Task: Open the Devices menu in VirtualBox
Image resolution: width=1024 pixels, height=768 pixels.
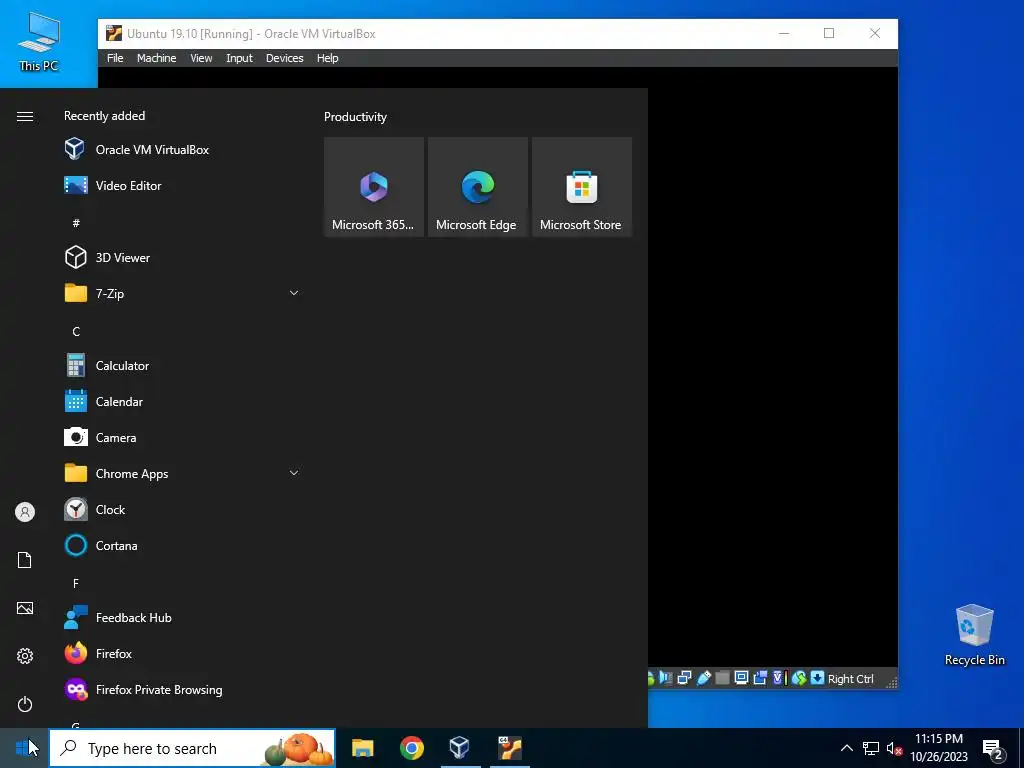Action: tap(285, 58)
